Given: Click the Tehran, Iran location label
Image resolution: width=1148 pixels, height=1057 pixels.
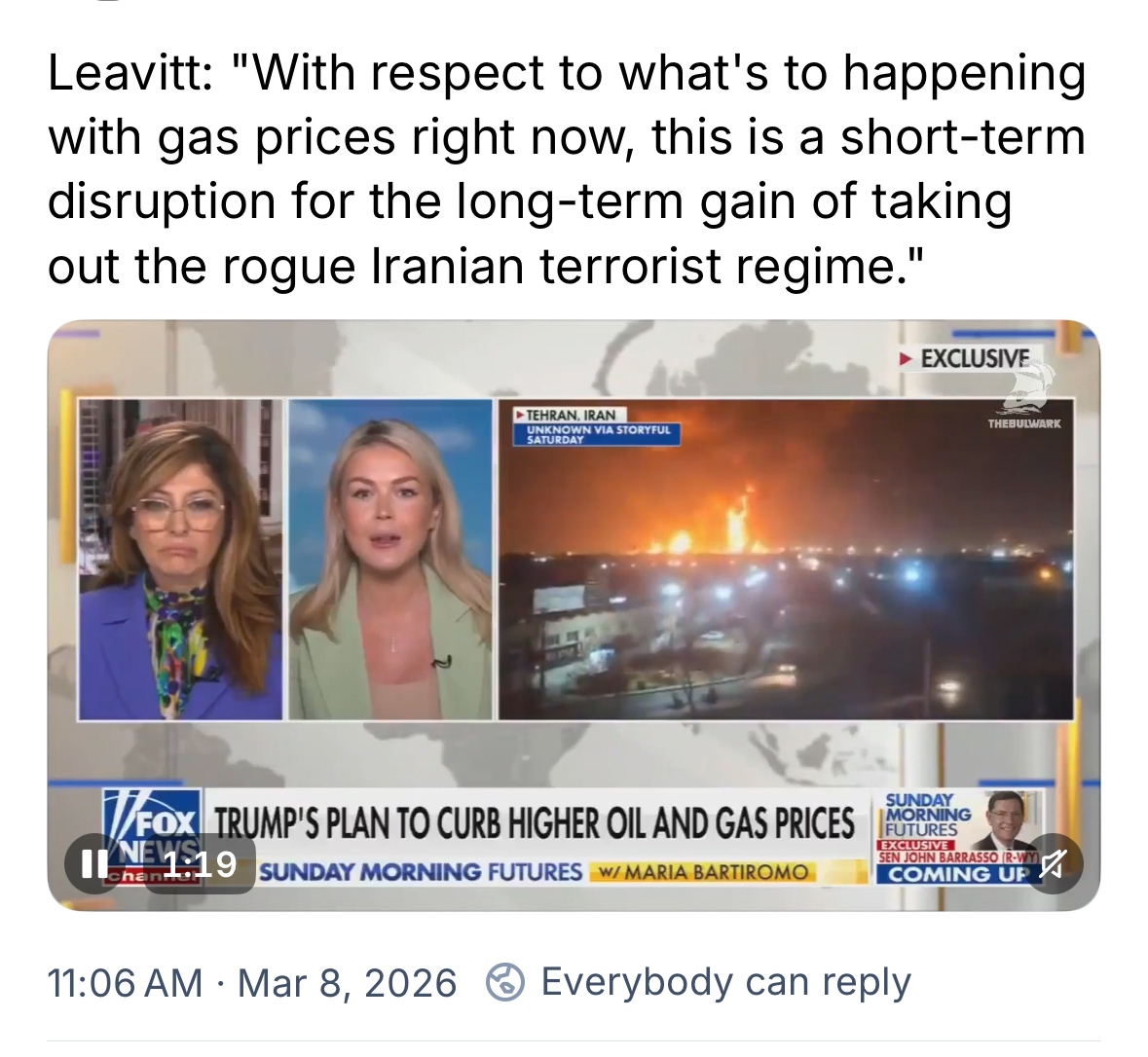Looking at the screenshot, I should pos(571,415).
